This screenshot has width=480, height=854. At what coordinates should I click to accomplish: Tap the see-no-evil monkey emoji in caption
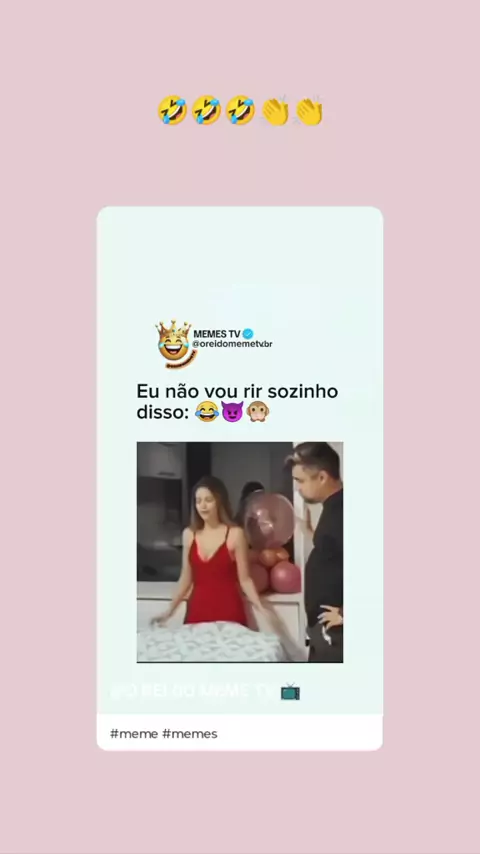tap(258, 411)
